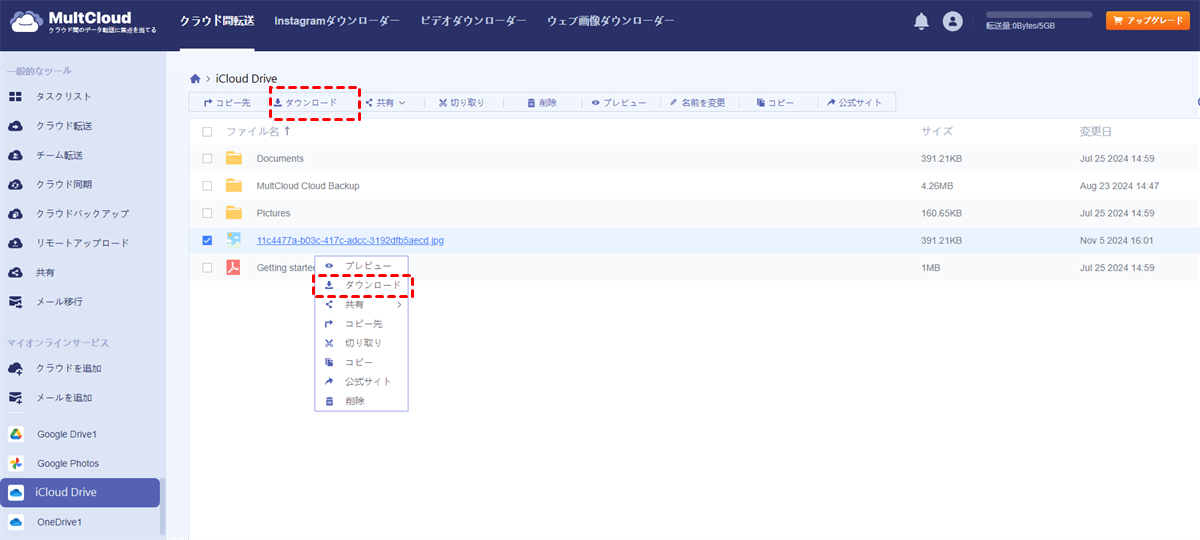Choose 削除 in the context menu

(362, 400)
